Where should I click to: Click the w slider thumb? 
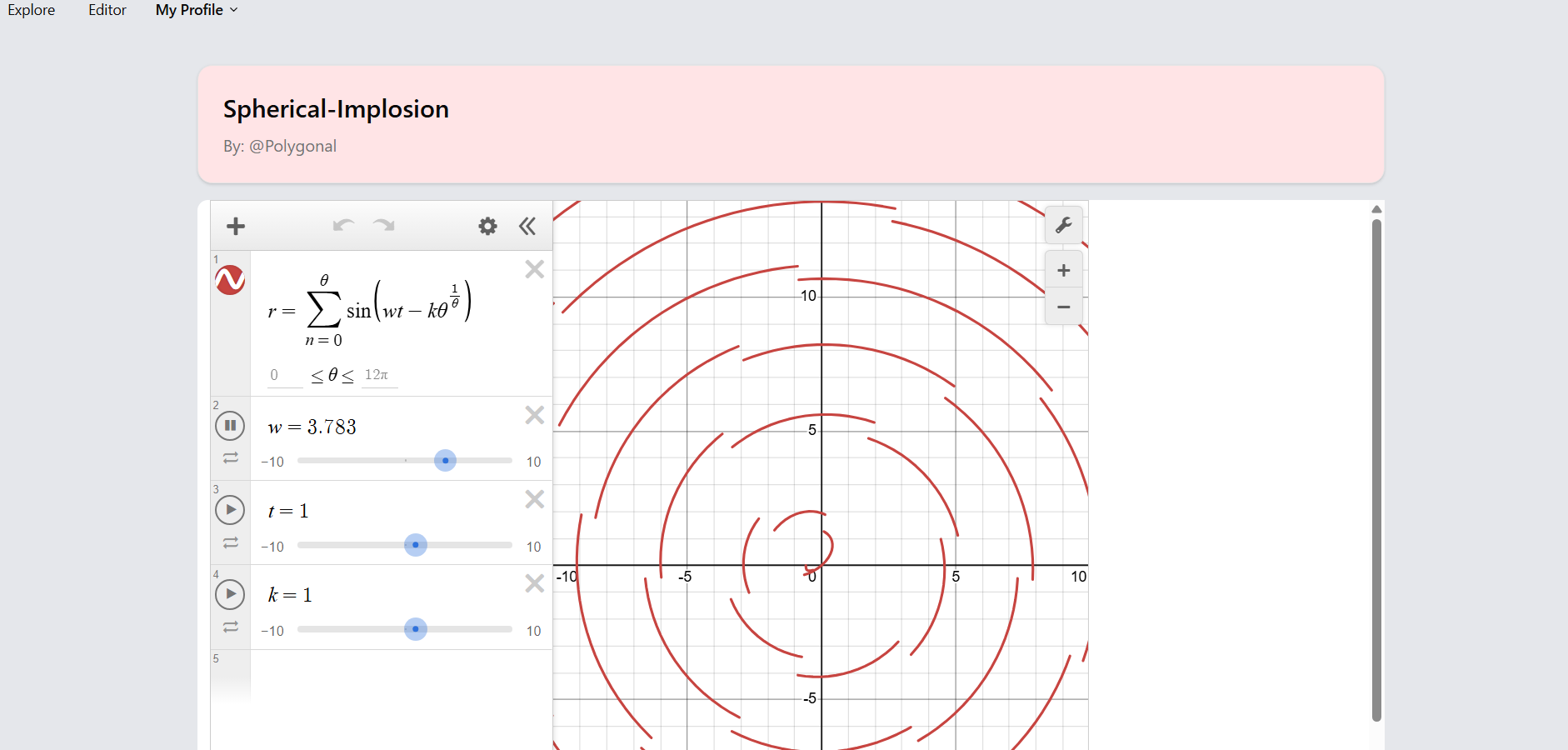click(x=446, y=460)
